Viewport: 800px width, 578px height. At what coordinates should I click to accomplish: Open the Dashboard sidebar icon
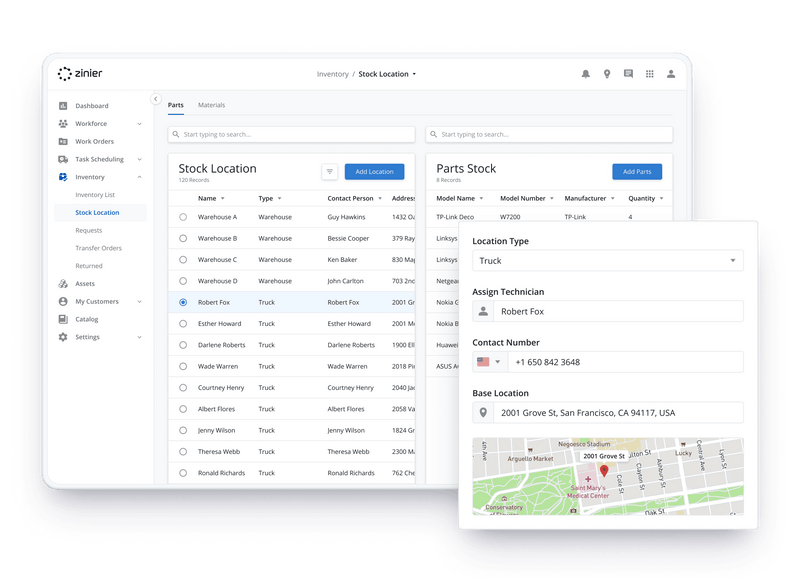(62, 105)
